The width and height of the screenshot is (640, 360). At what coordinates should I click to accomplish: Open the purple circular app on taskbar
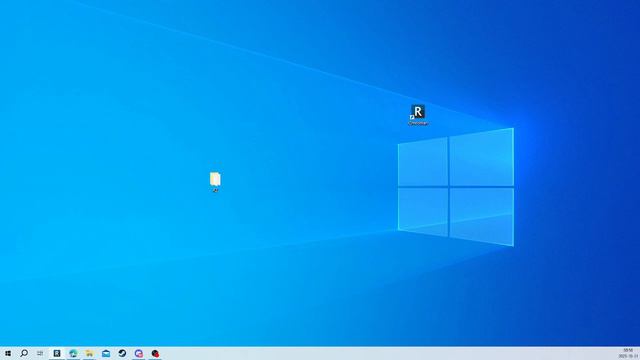(139, 353)
